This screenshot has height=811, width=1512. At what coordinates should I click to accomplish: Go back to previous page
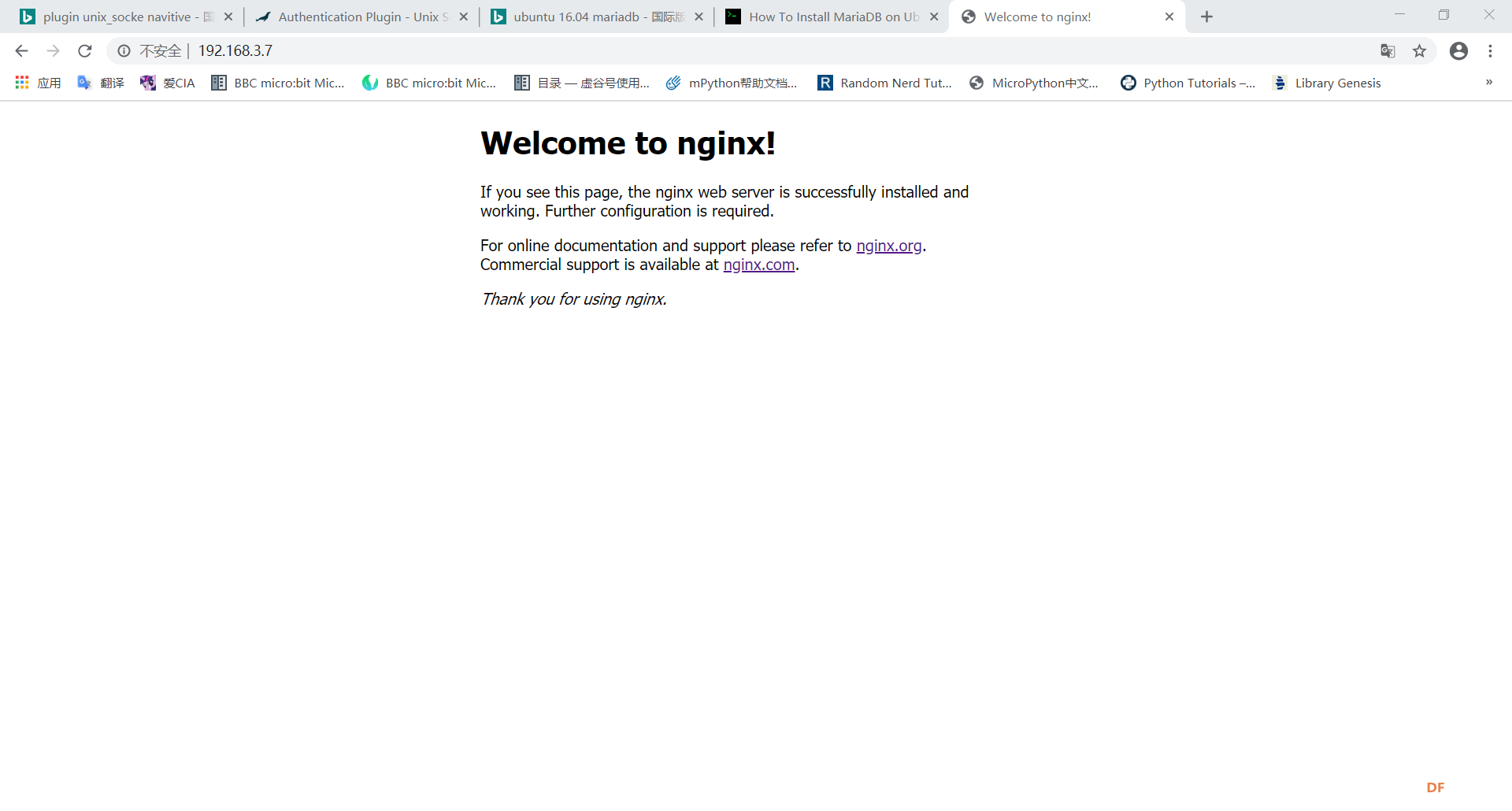pos(21,51)
